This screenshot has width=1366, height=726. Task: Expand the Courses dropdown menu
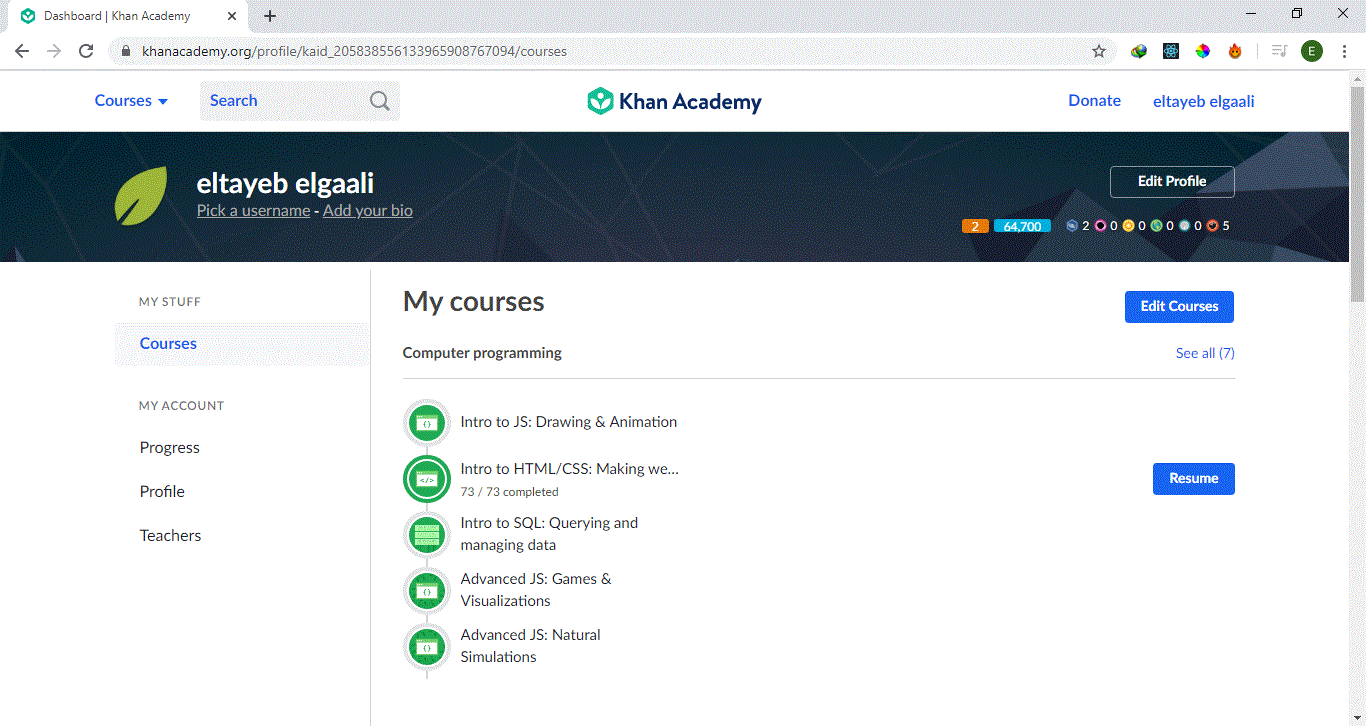point(131,101)
